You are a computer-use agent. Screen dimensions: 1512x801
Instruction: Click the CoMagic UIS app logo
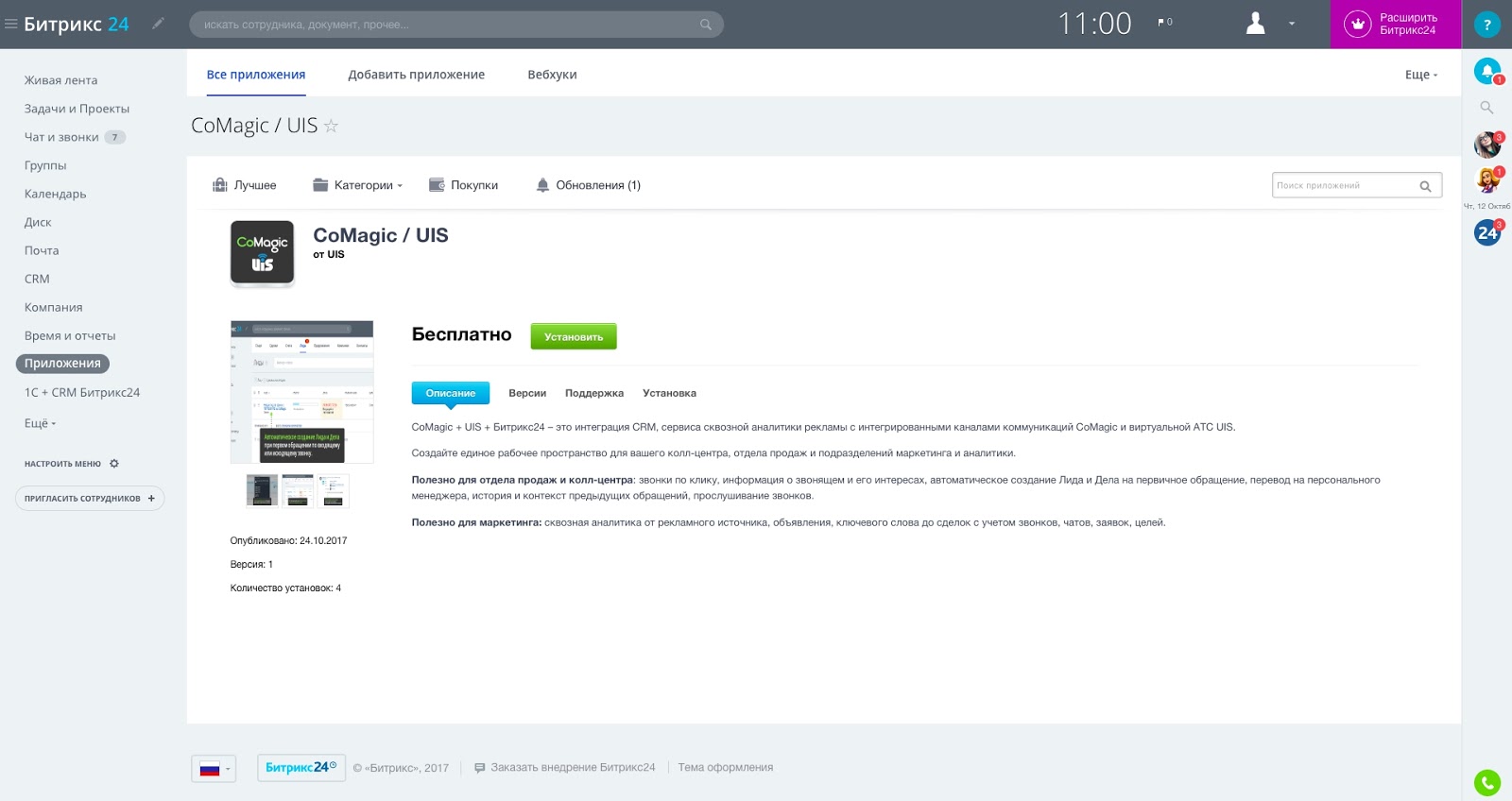(x=263, y=253)
